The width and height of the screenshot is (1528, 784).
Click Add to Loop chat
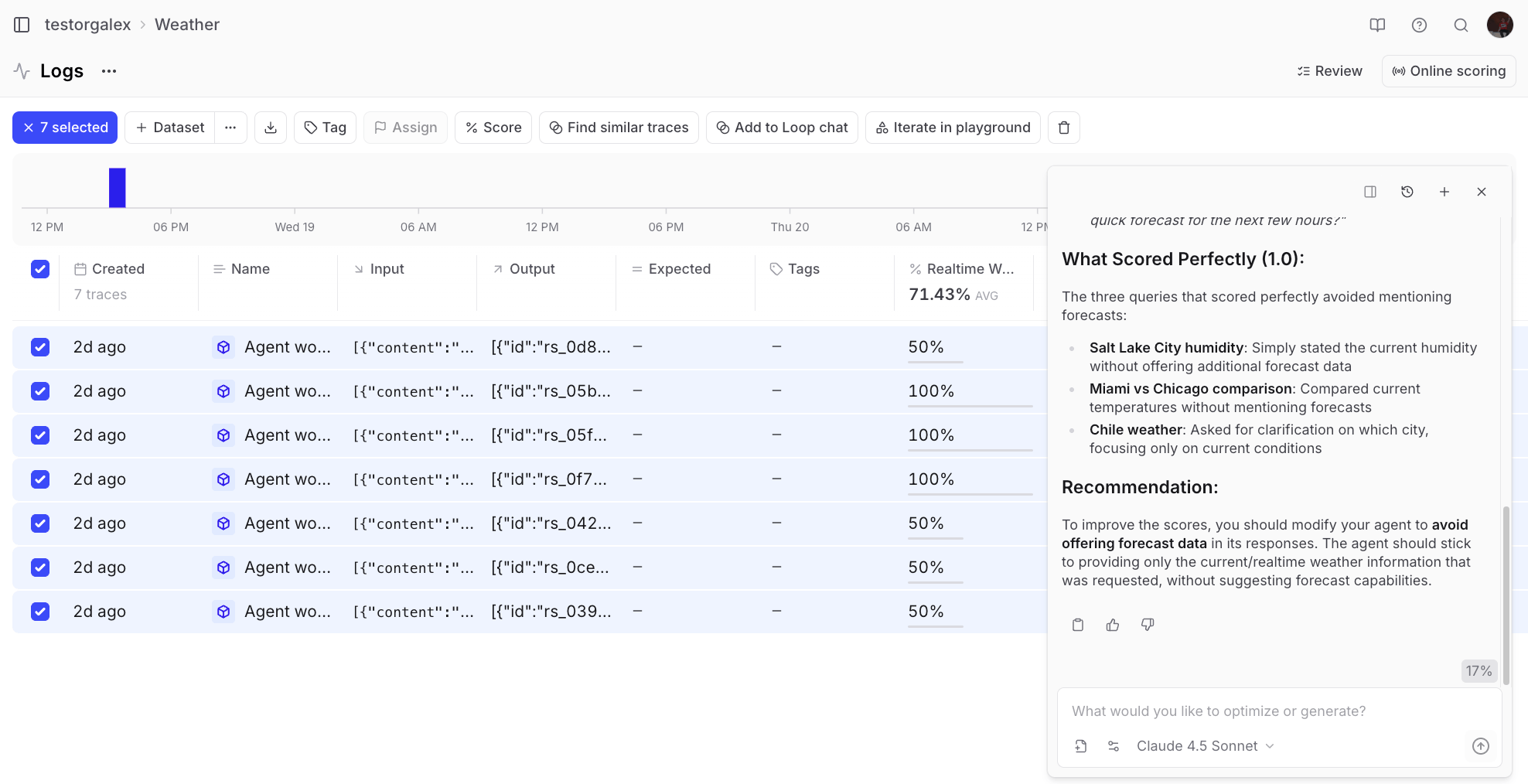(782, 128)
